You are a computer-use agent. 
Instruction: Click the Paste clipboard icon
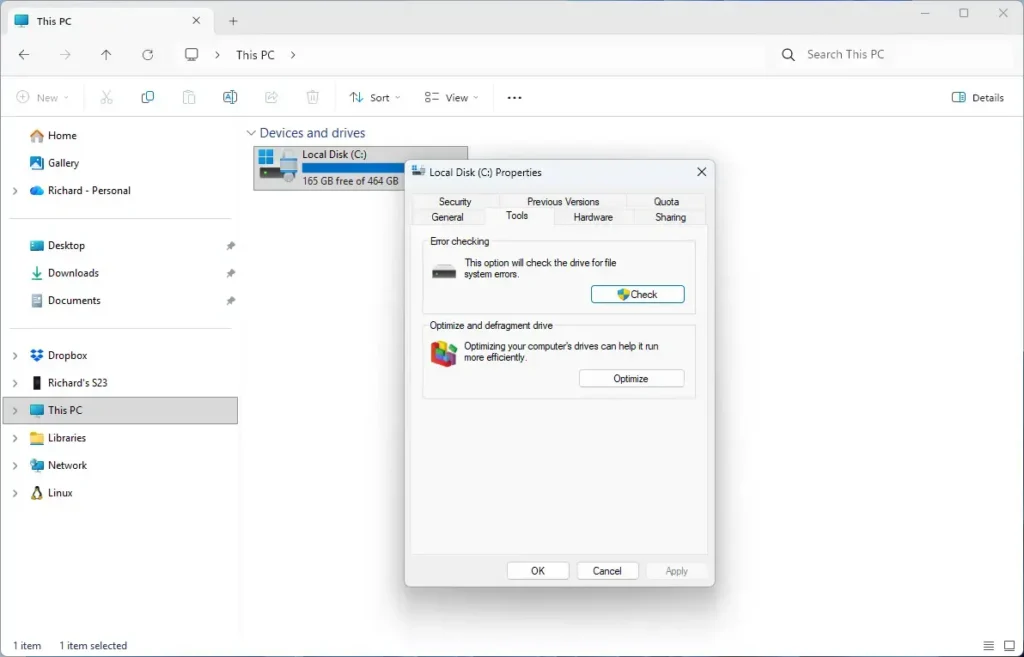pyautogui.click(x=189, y=97)
